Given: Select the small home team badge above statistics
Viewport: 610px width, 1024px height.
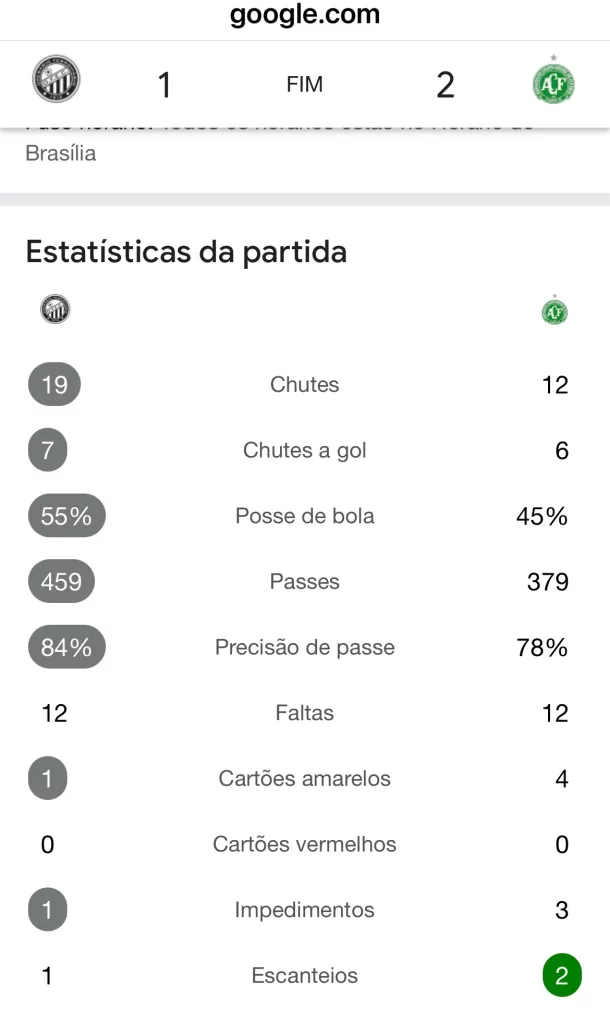Looking at the screenshot, I should [x=55, y=309].
